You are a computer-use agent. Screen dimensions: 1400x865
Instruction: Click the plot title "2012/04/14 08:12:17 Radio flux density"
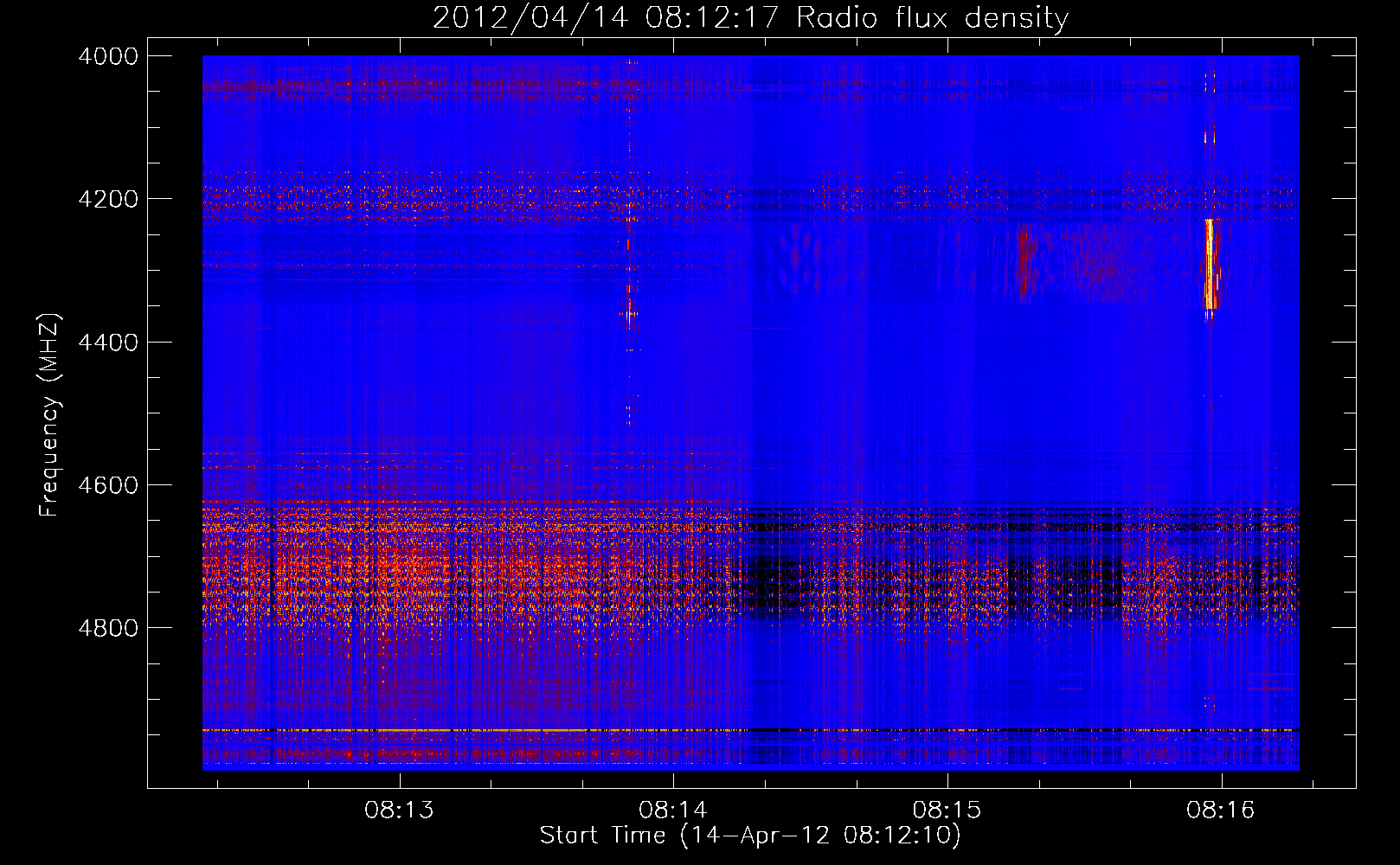[x=750, y=18]
